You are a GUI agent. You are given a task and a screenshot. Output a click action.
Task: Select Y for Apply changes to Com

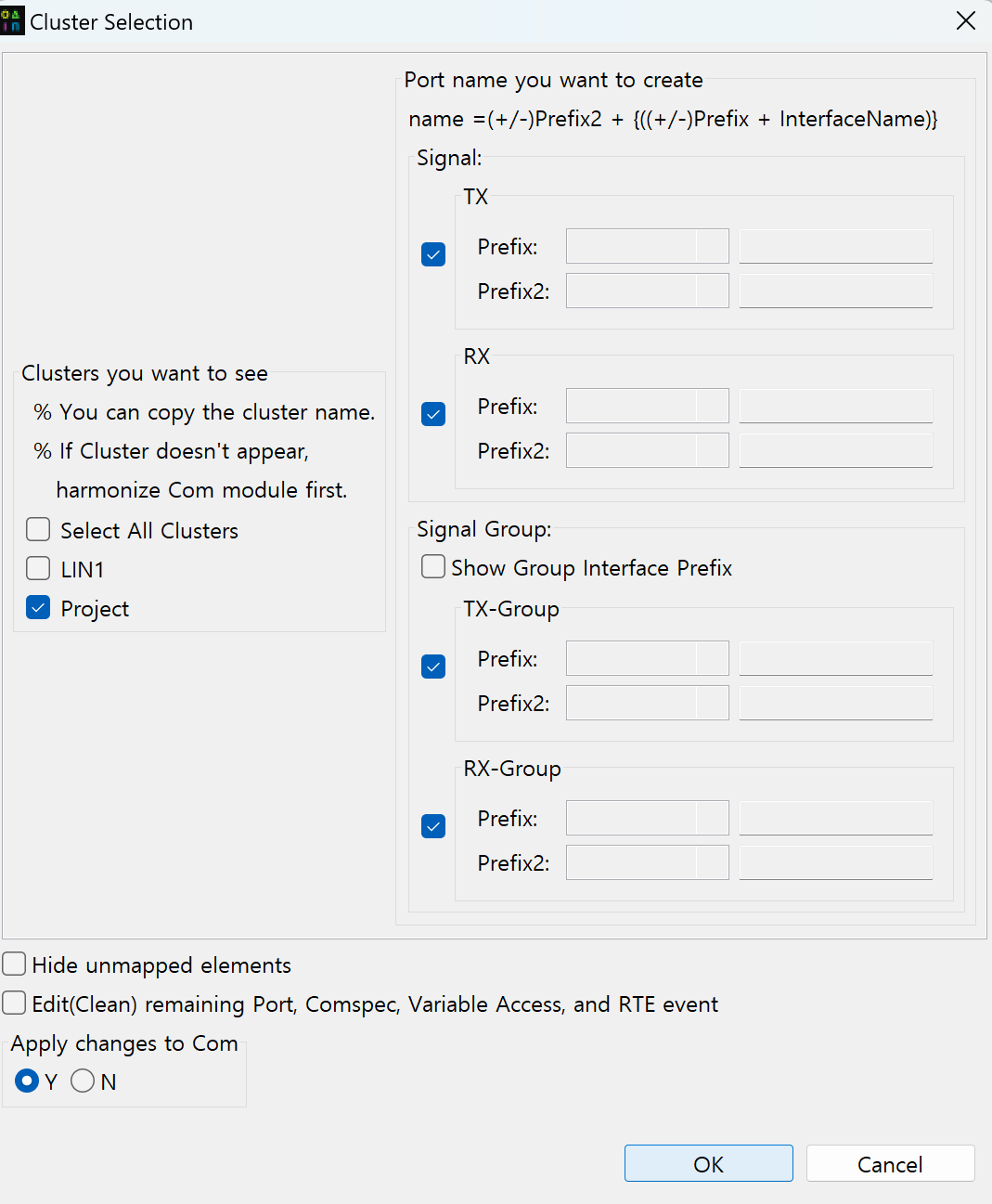(27, 1081)
